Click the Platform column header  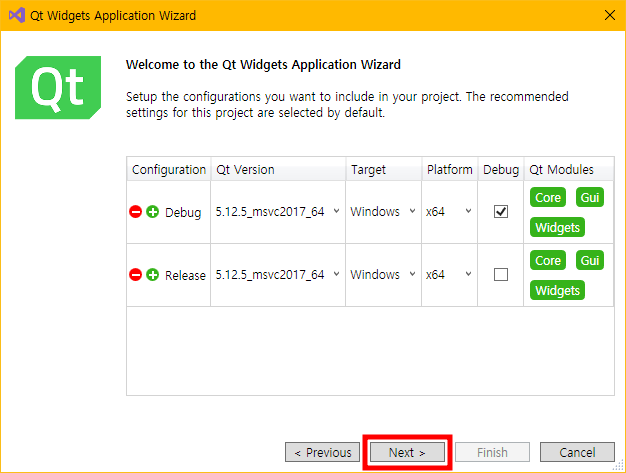pyautogui.click(x=450, y=169)
